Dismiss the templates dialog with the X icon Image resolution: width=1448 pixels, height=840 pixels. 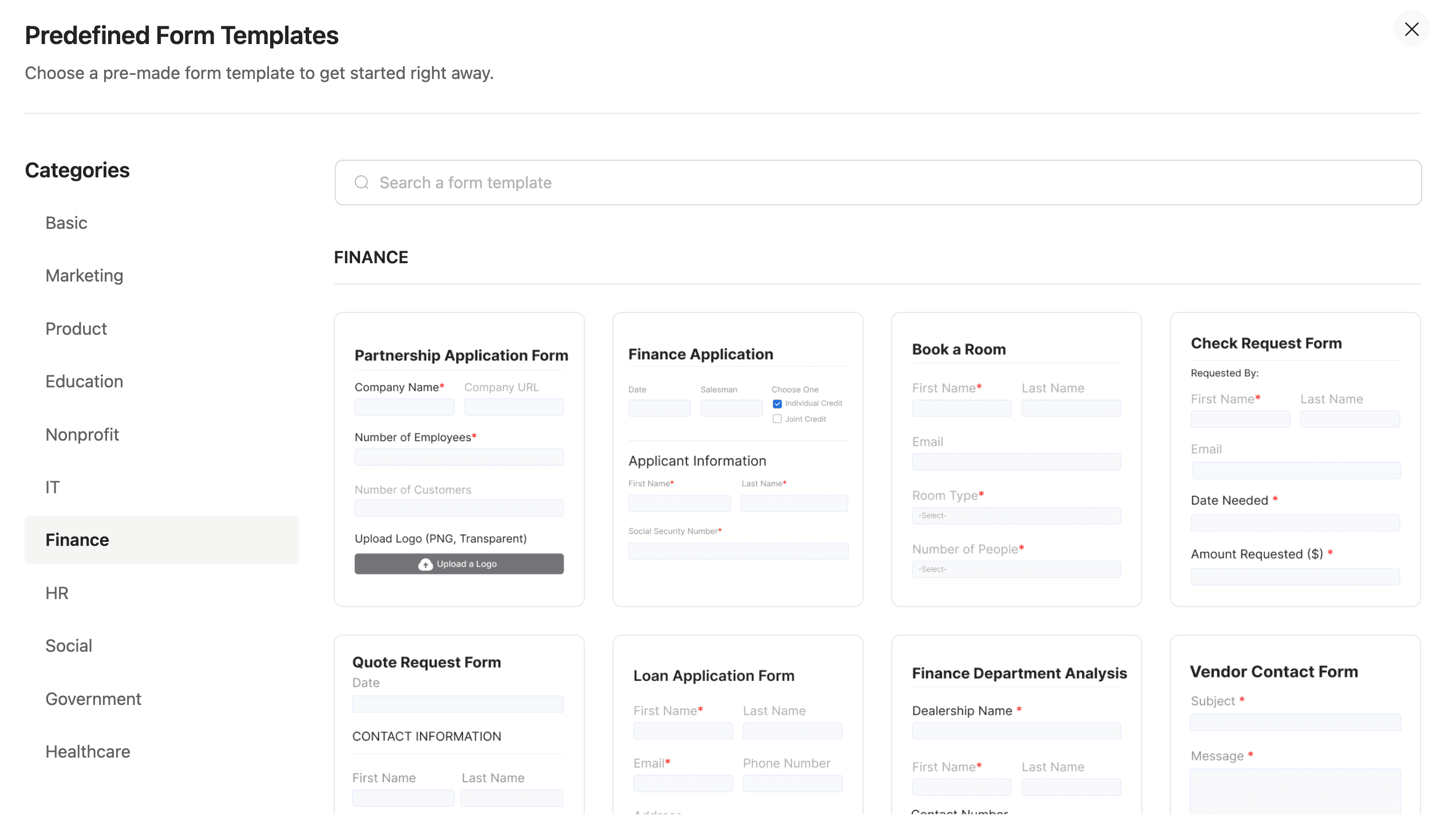(x=1413, y=29)
